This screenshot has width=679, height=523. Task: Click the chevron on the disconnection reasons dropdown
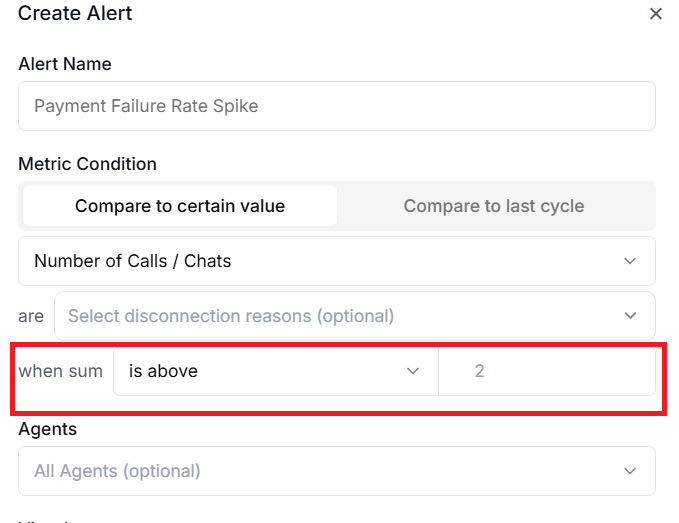[630, 316]
